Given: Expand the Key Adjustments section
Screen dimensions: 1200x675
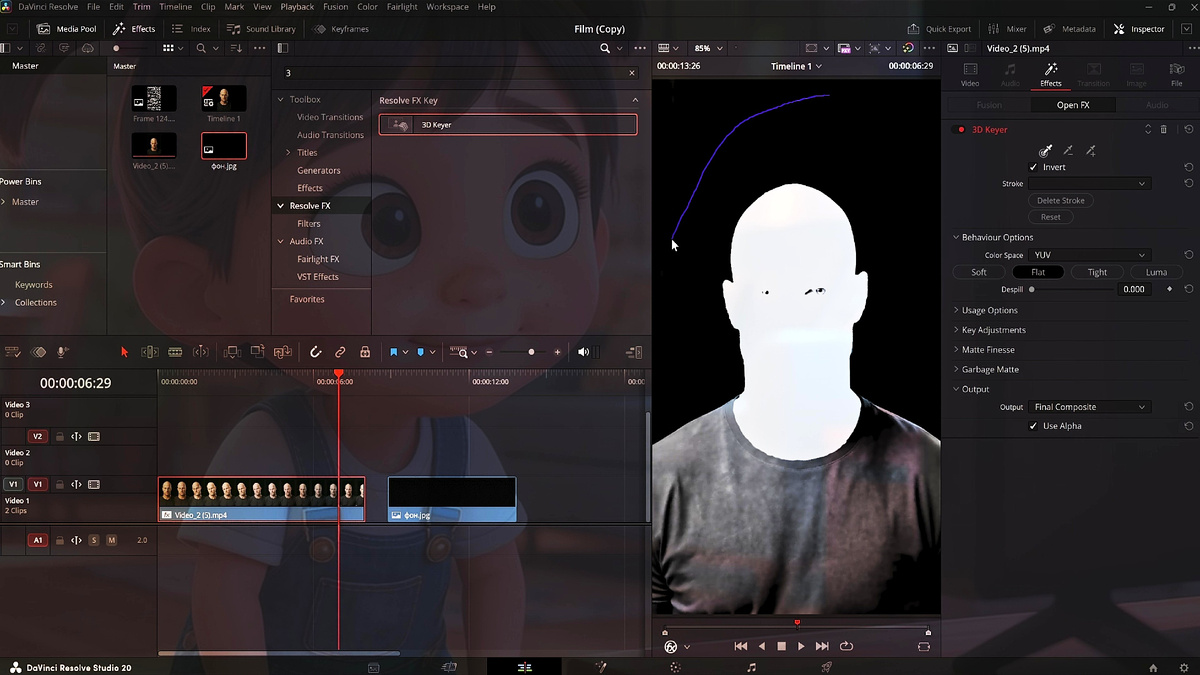Looking at the screenshot, I should (x=993, y=330).
